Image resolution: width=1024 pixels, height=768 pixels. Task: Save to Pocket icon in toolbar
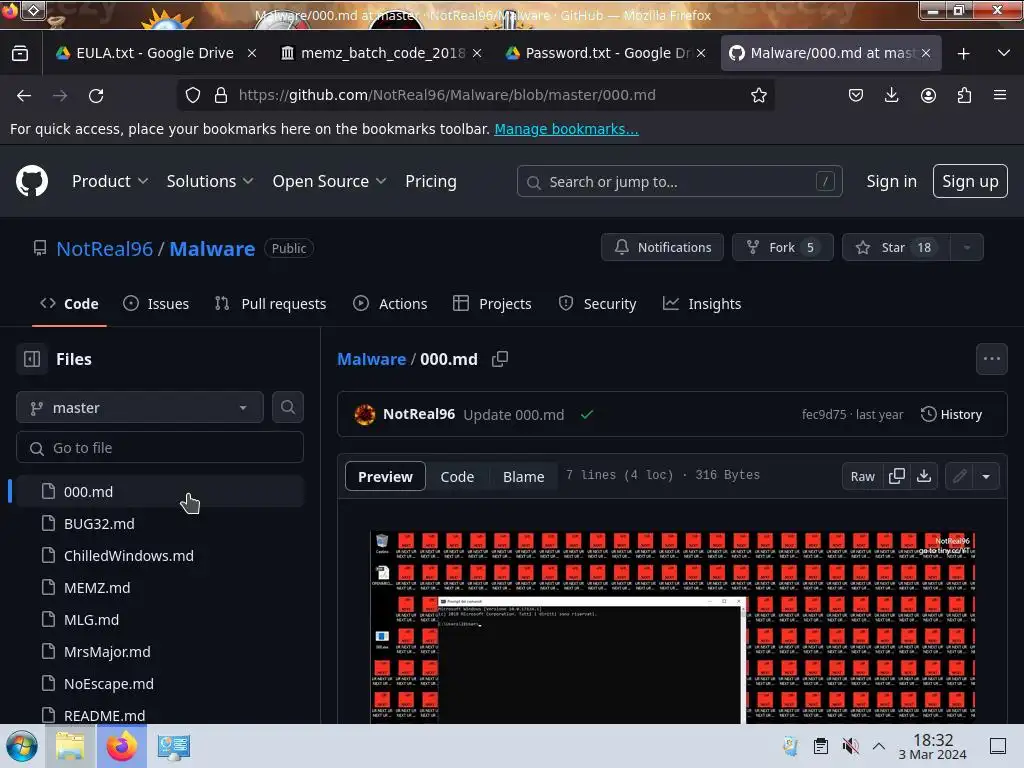pos(856,95)
